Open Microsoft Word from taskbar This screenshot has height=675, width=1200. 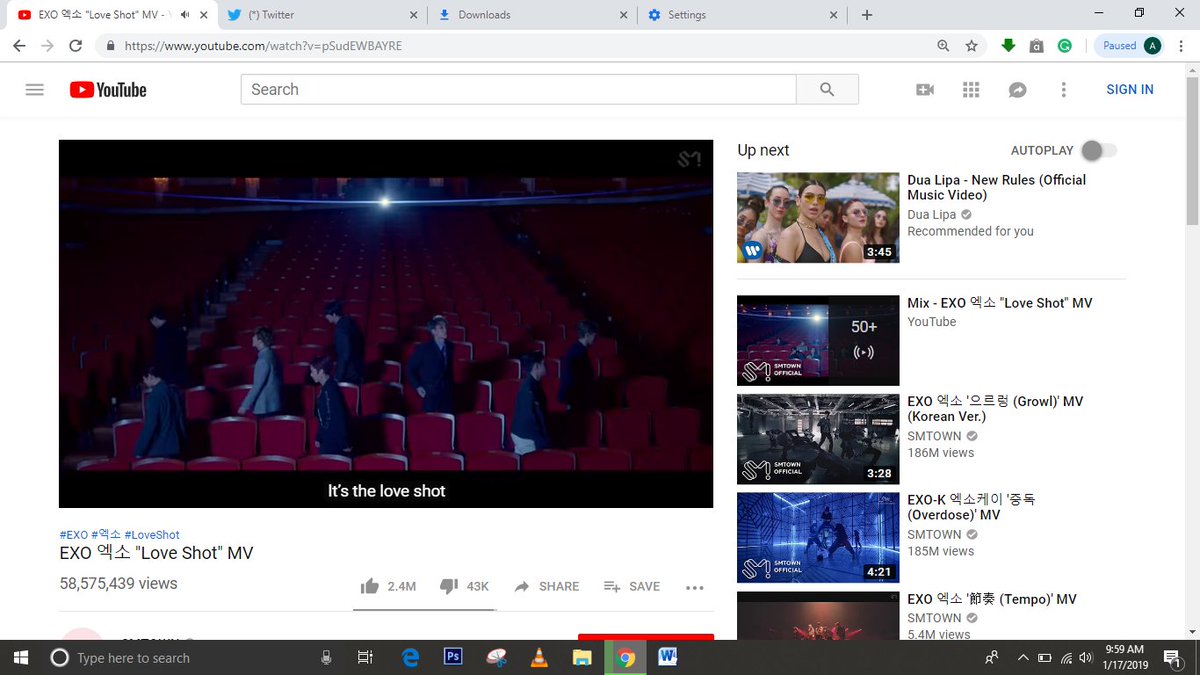click(668, 657)
